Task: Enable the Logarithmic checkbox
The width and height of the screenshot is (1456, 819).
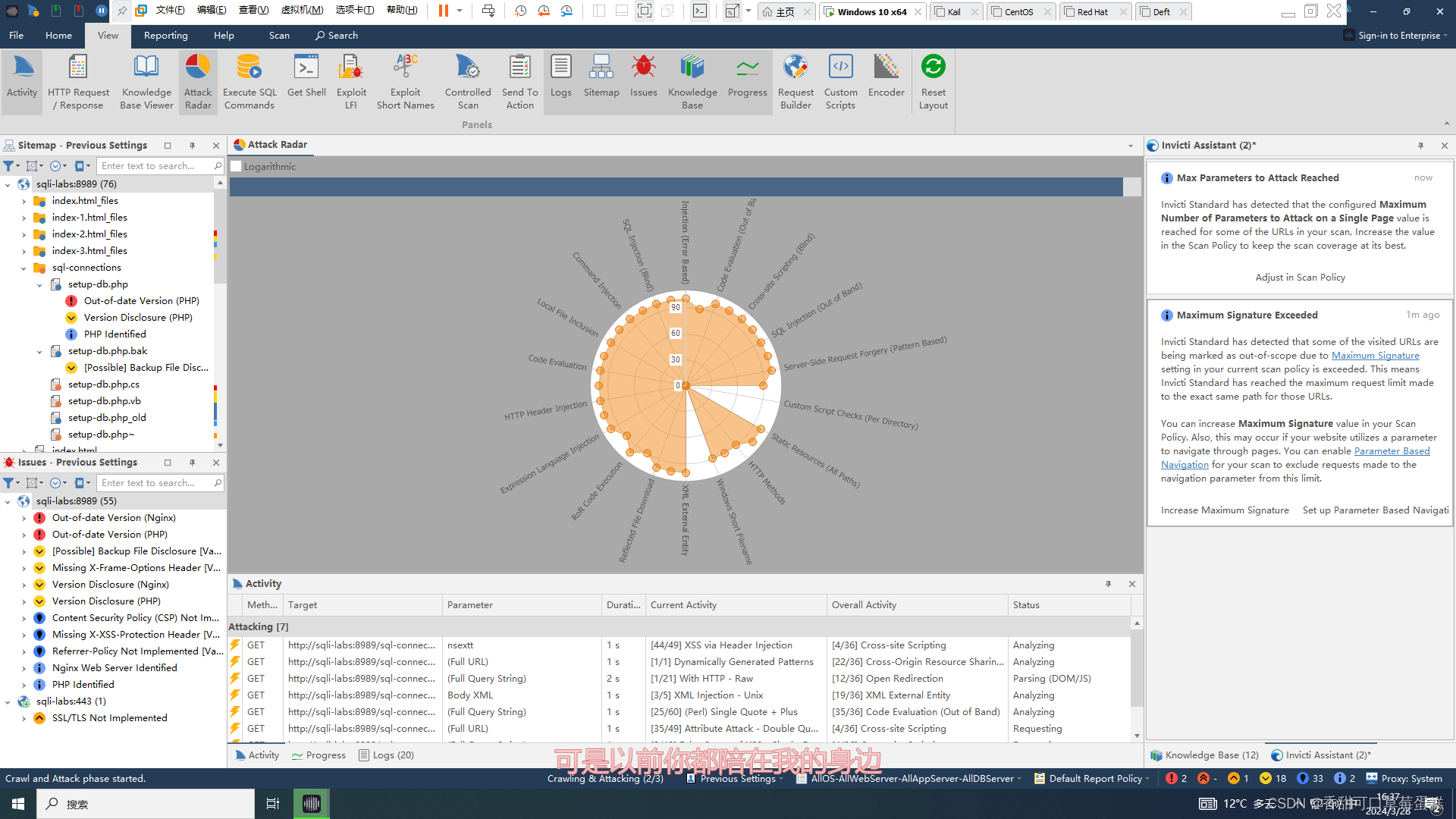Action: [237, 167]
